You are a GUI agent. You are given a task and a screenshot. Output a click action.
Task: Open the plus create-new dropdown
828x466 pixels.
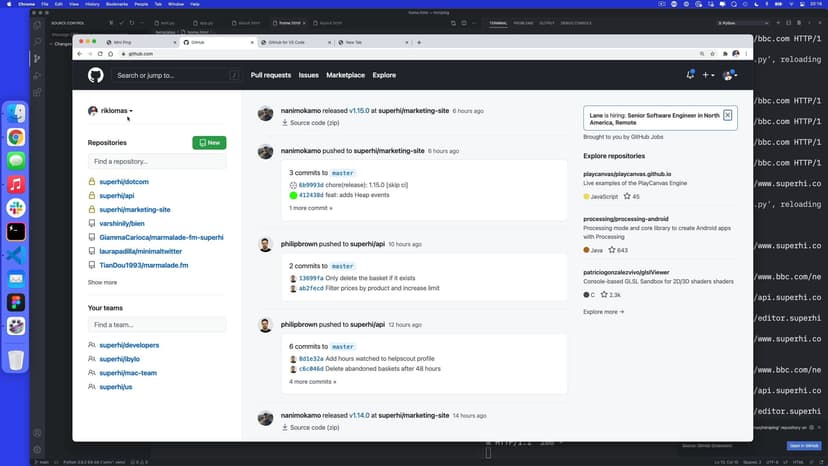point(708,75)
